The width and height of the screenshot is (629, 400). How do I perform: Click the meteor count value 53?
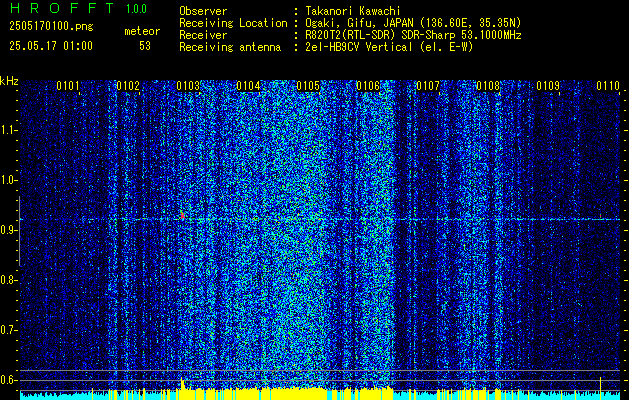tap(145, 46)
